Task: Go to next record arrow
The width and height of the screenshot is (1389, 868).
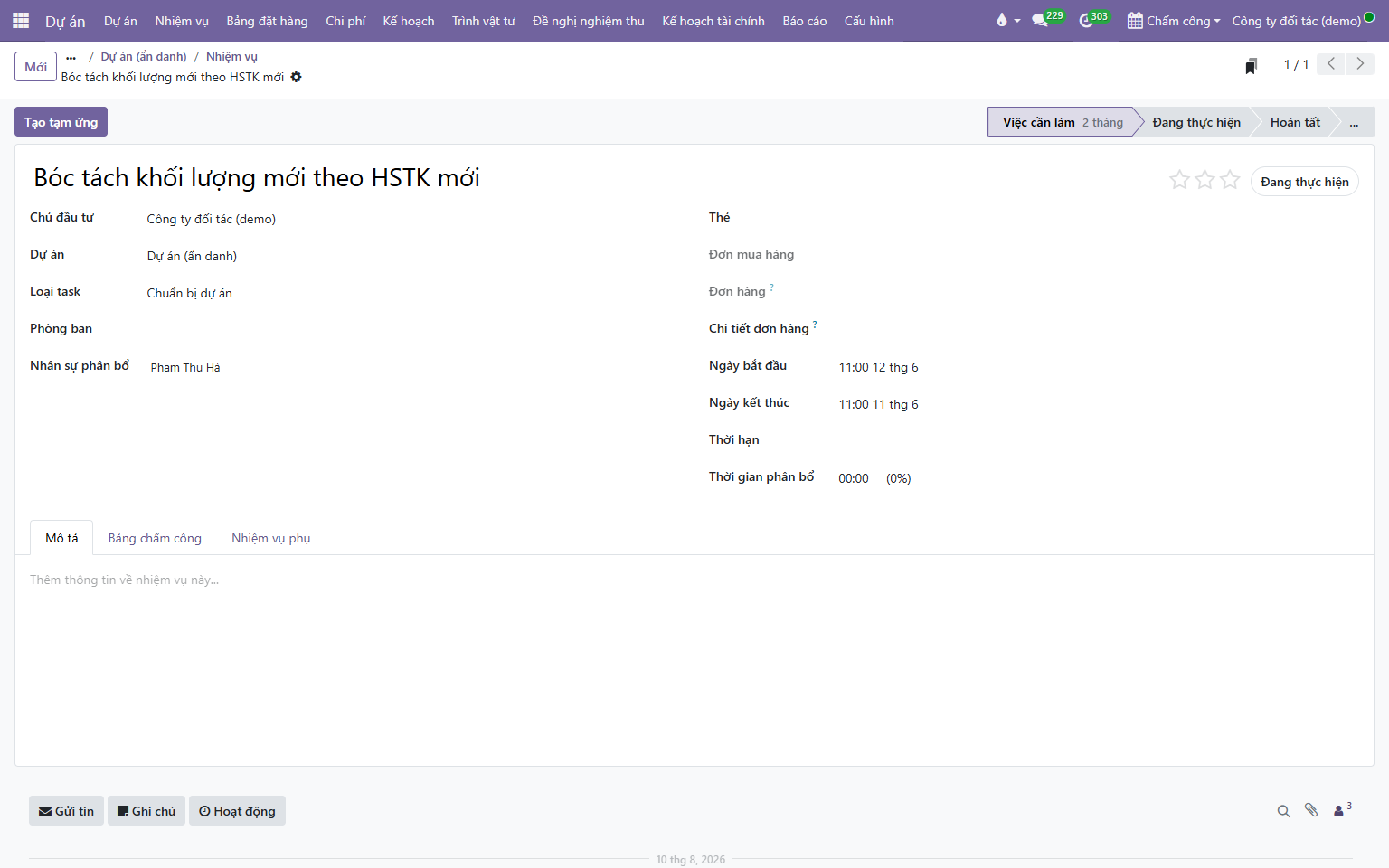Action: point(1360,64)
